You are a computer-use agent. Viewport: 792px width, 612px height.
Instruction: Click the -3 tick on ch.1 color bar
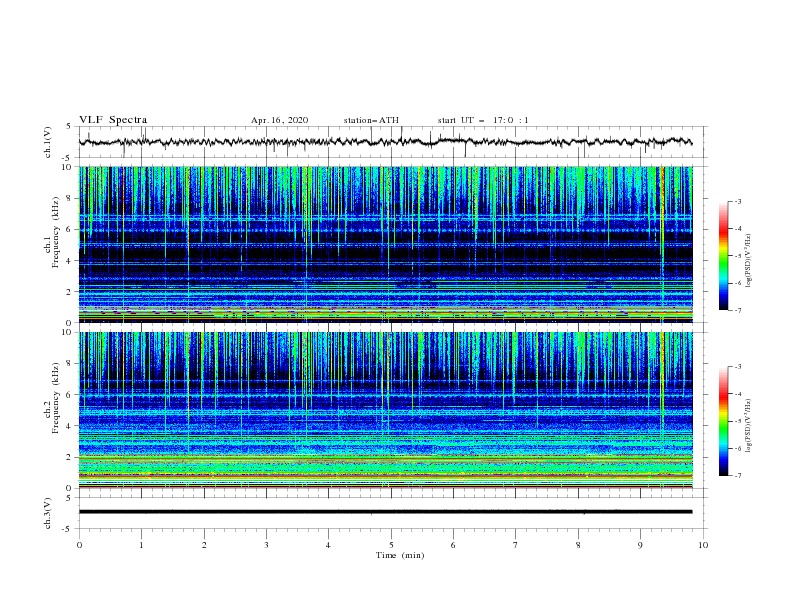pos(737,201)
